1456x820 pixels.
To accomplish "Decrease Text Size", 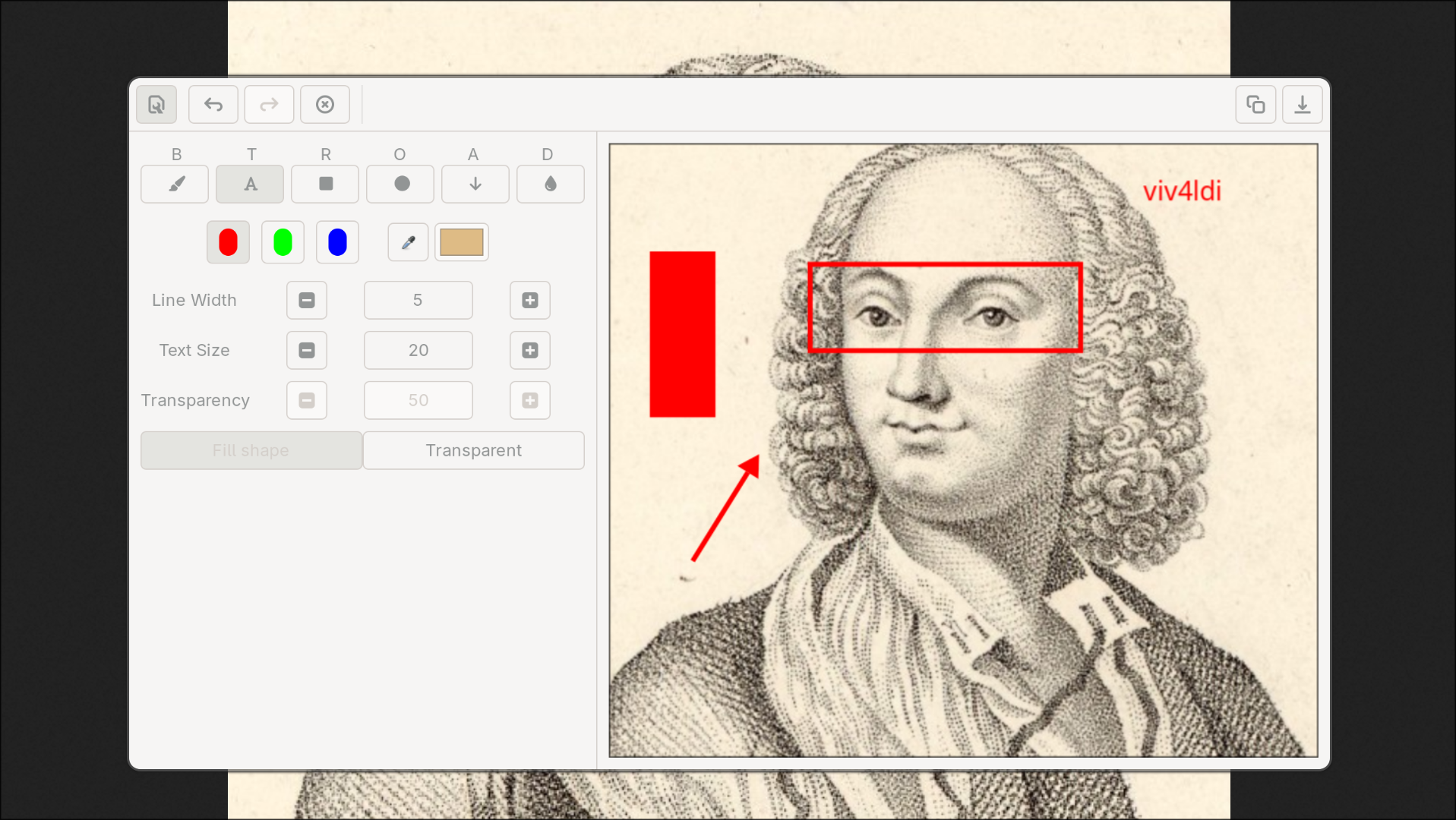I will [x=307, y=351].
